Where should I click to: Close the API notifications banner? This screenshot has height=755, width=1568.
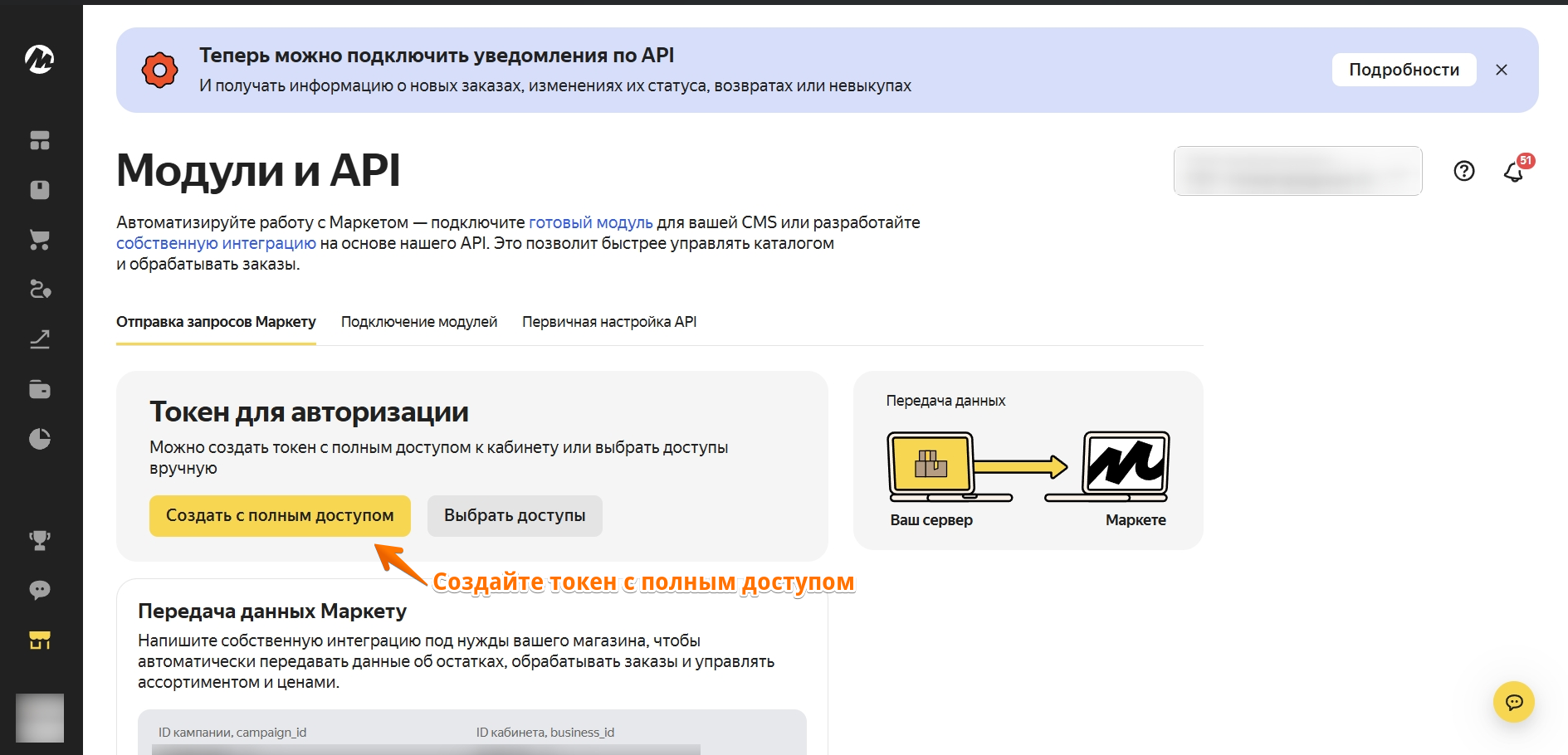[x=1502, y=70]
